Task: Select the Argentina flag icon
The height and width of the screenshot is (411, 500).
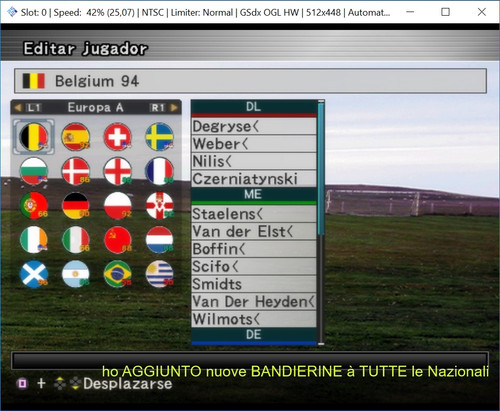Action: pos(76,274)
